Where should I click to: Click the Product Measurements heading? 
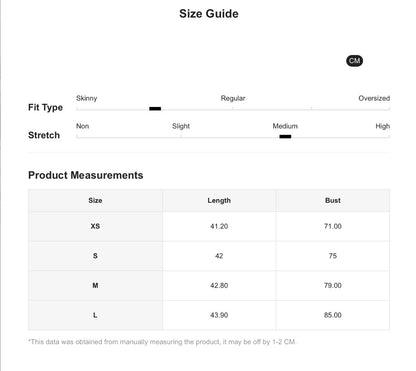(x=86, y=175)
